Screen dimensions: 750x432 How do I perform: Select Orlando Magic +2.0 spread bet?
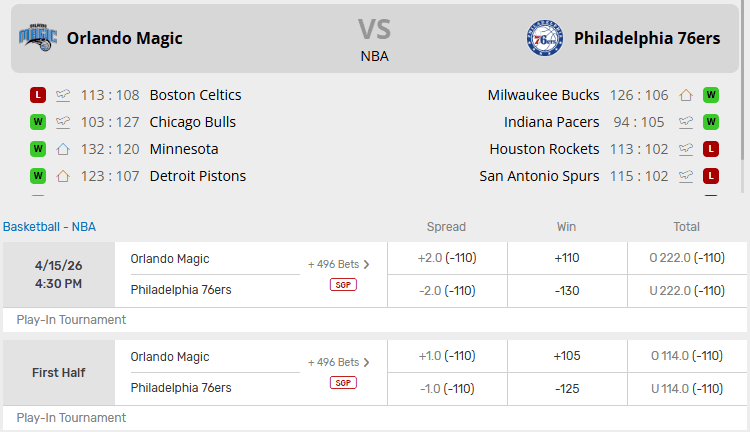coord(446,258)
